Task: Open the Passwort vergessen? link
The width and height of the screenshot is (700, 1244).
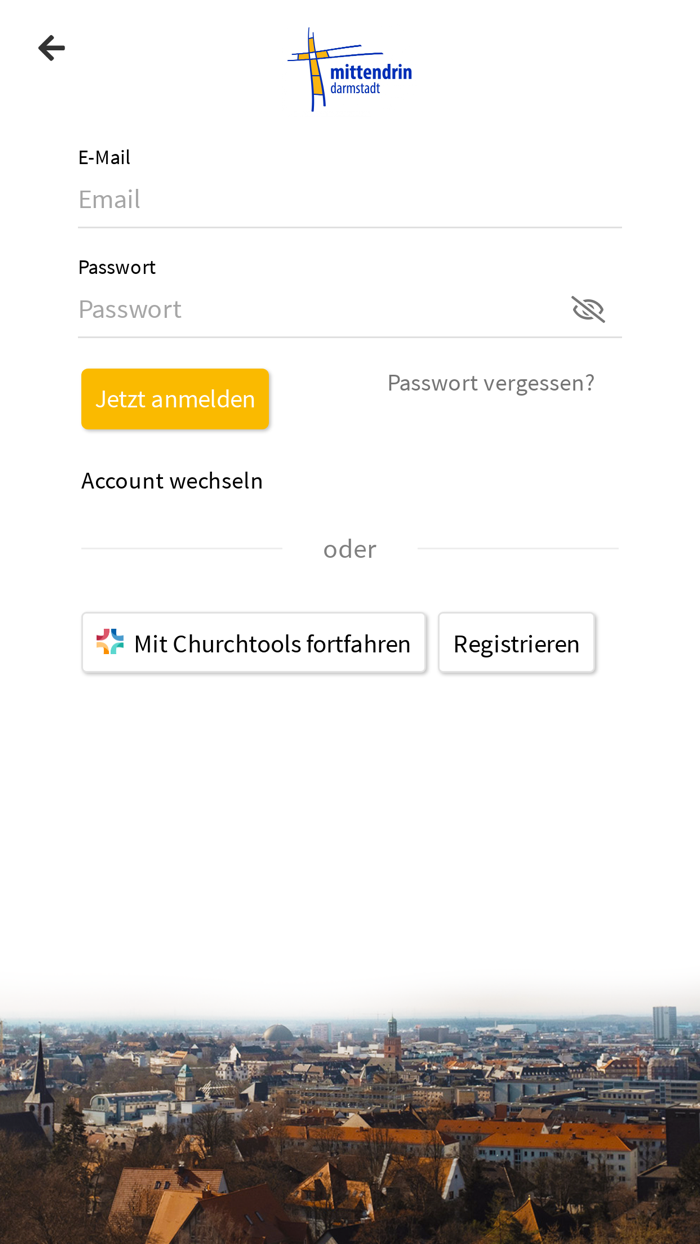Action: tap(490, 382)
